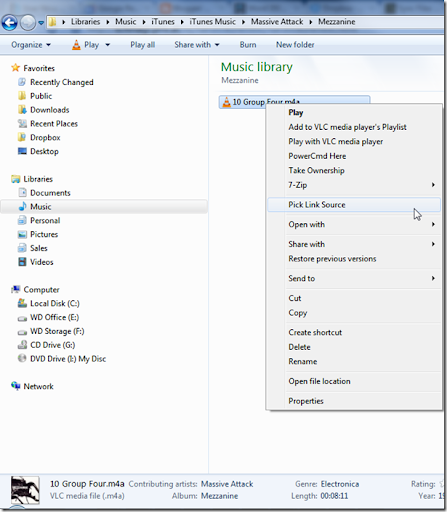The width and height of the screenshot is (447, 512).
Task: Click the Pictures library icon
Action: tap(22, 234)
